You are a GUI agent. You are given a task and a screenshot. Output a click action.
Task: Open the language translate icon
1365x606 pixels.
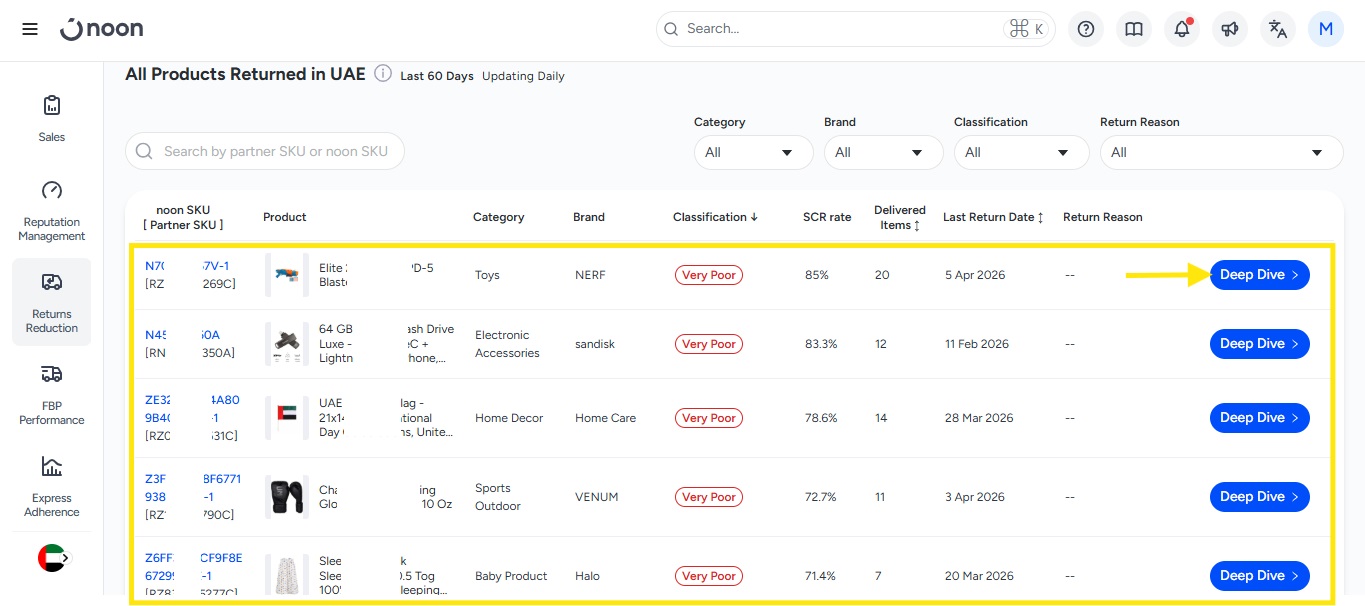coord(1278,29)
